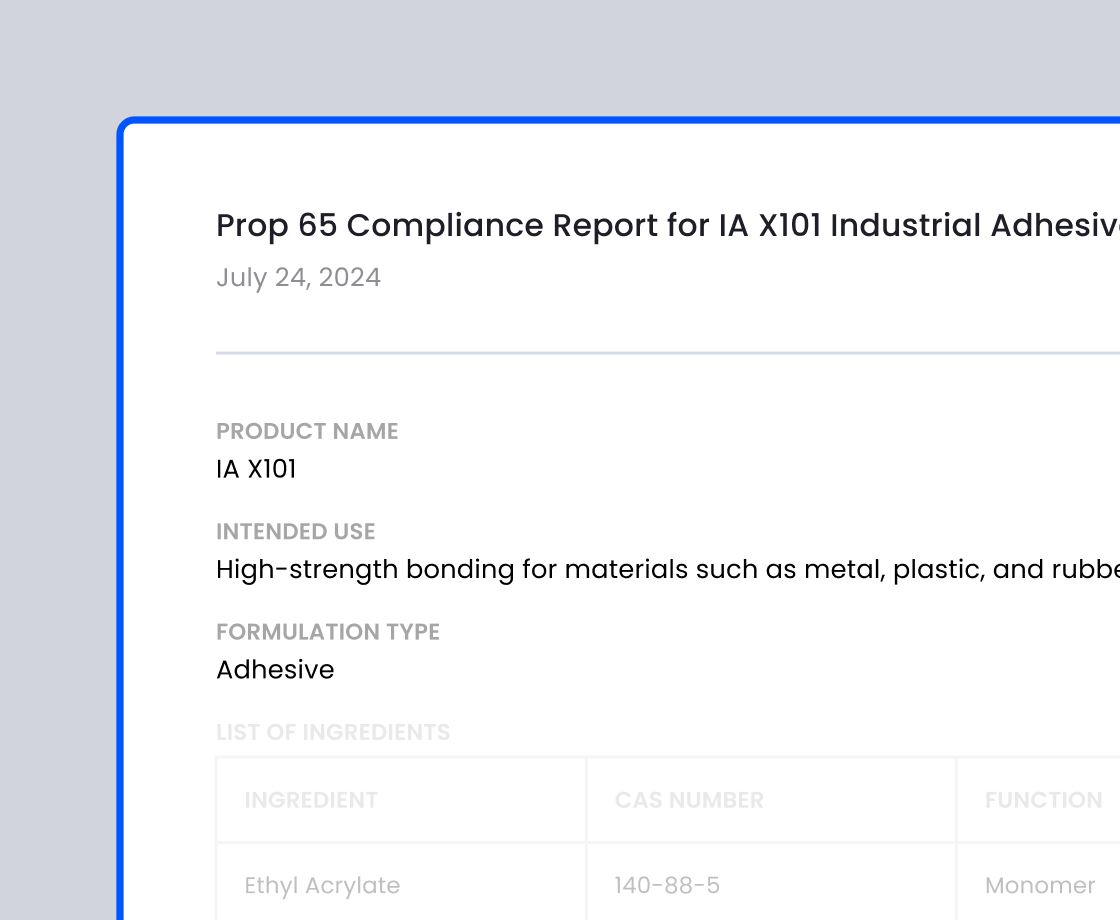Click the INTENDED USE field label
The width and height of the screenshot is (1120, 920).
(x=295, y=531)
